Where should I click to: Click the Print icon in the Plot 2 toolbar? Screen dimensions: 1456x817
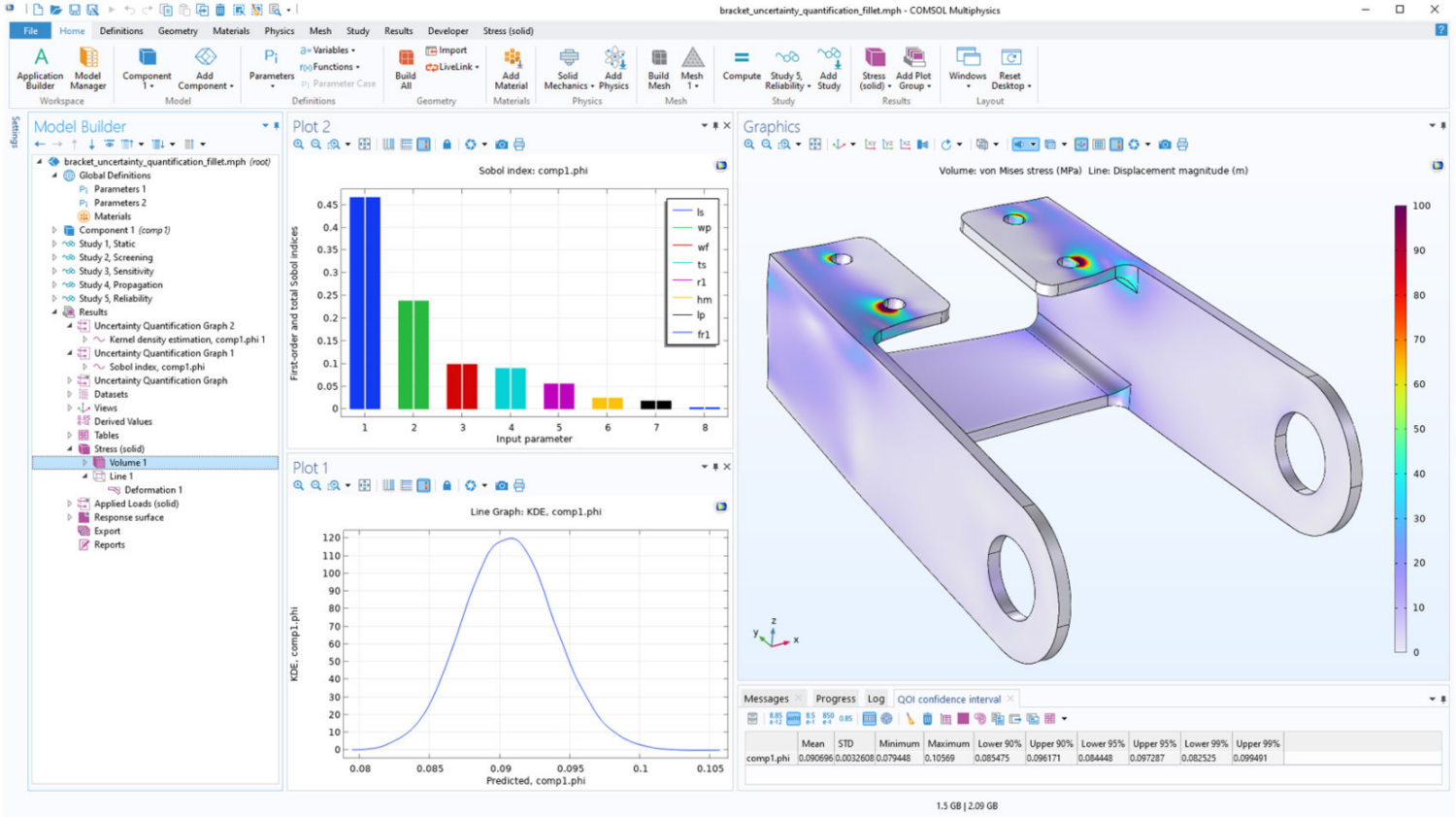[520, 145]
